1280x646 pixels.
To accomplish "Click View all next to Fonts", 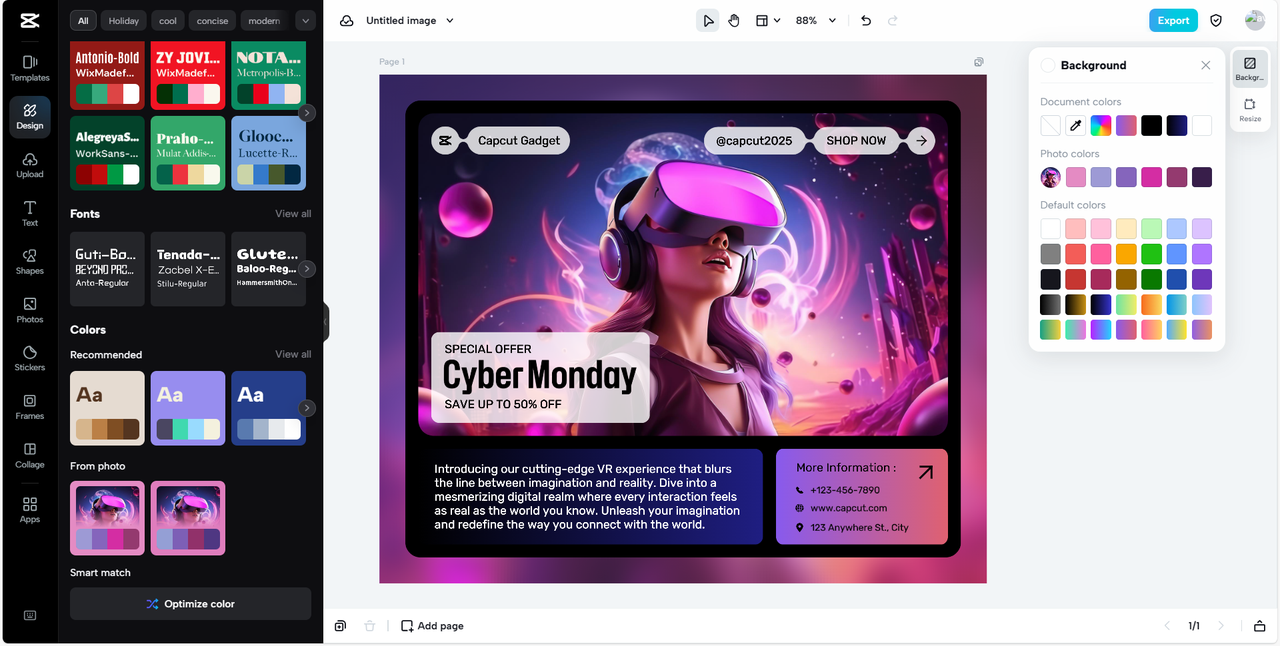I will point(293,213).
